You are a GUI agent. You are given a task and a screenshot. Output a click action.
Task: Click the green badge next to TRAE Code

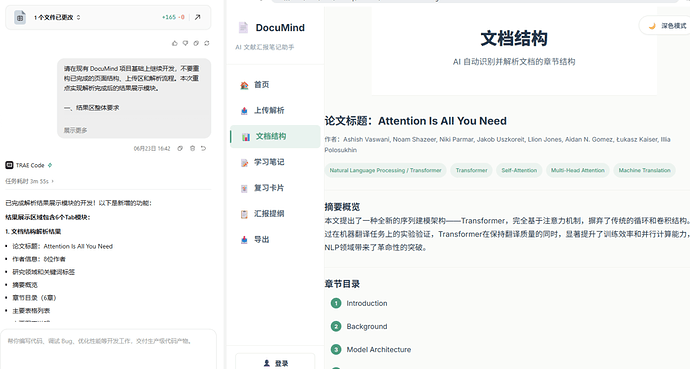tap(50, 165)
